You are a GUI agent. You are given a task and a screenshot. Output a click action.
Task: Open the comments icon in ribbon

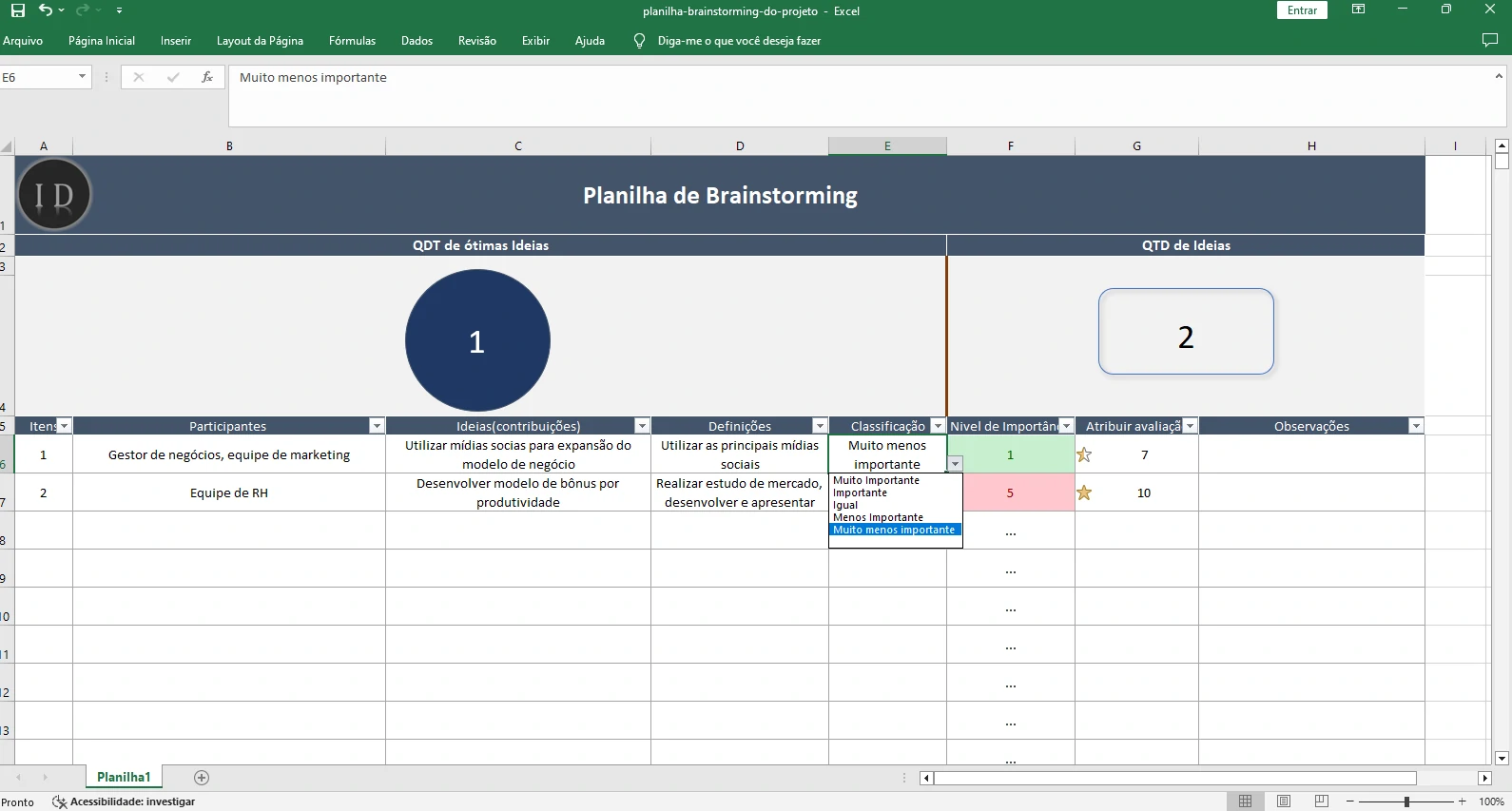(x=1489, y=41)
